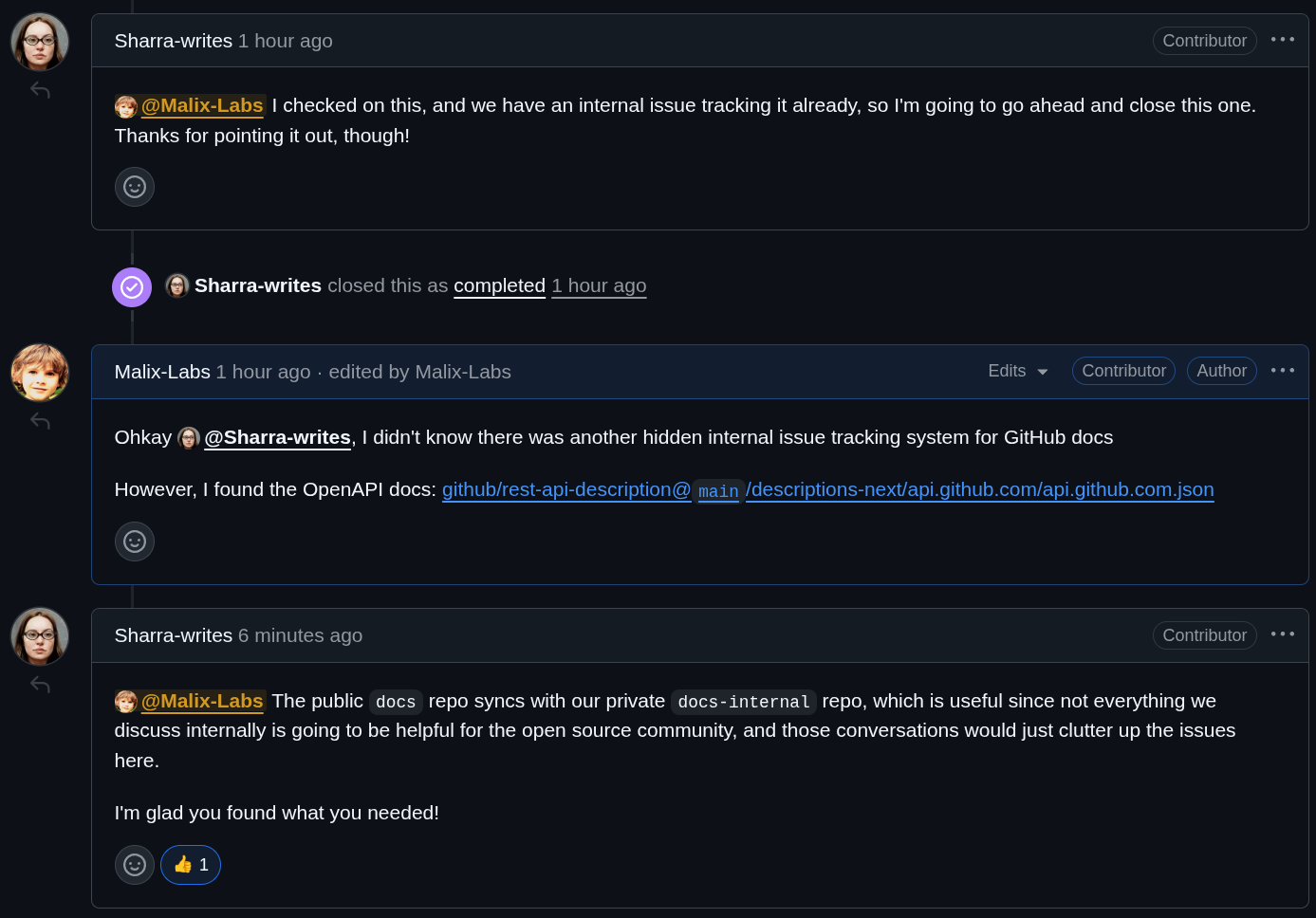
Task: Click '1 hour ago' timestamp in close event
Action: pyautogui.click(x=599, y=285)
